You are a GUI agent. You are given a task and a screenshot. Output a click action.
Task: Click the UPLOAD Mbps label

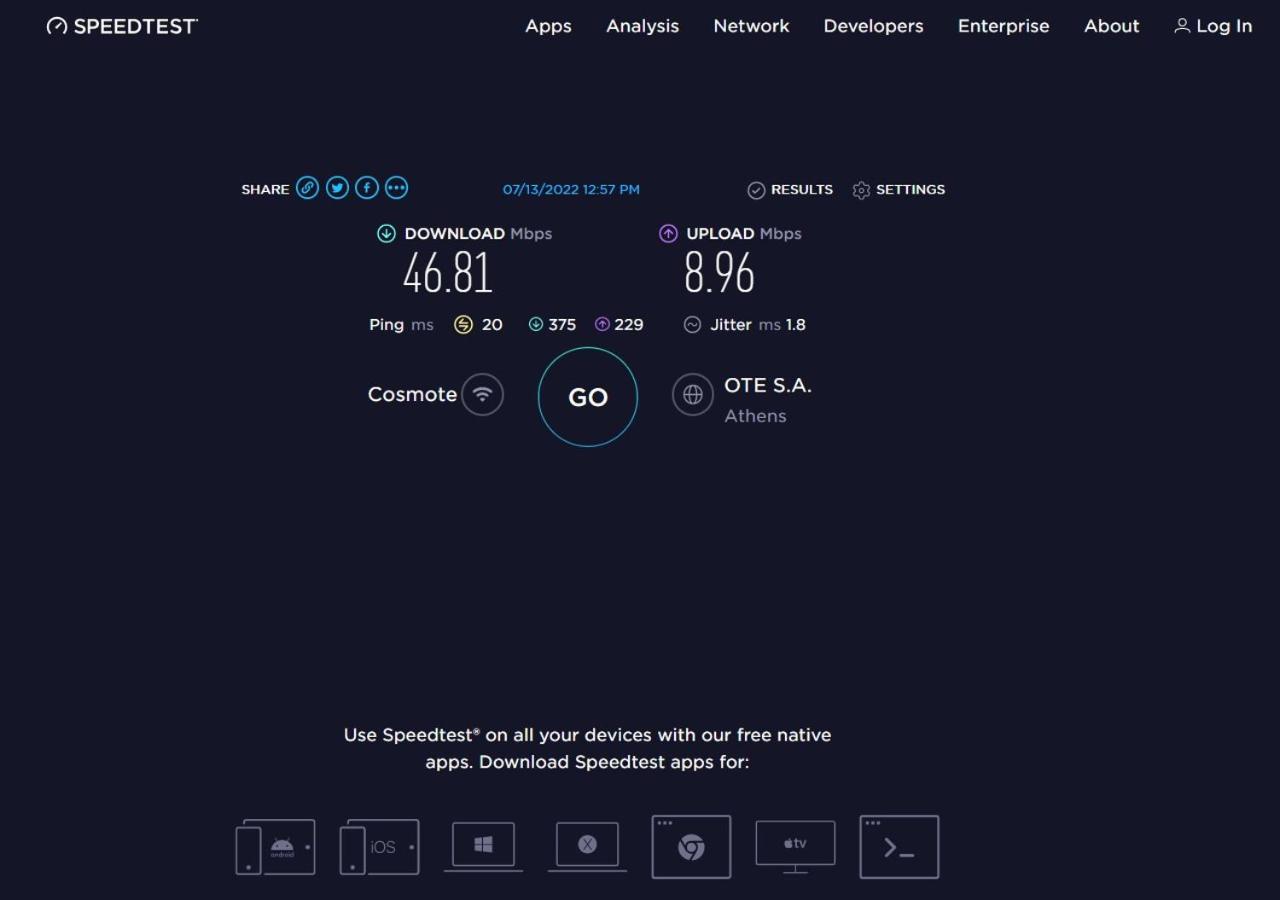coord(744,233)
